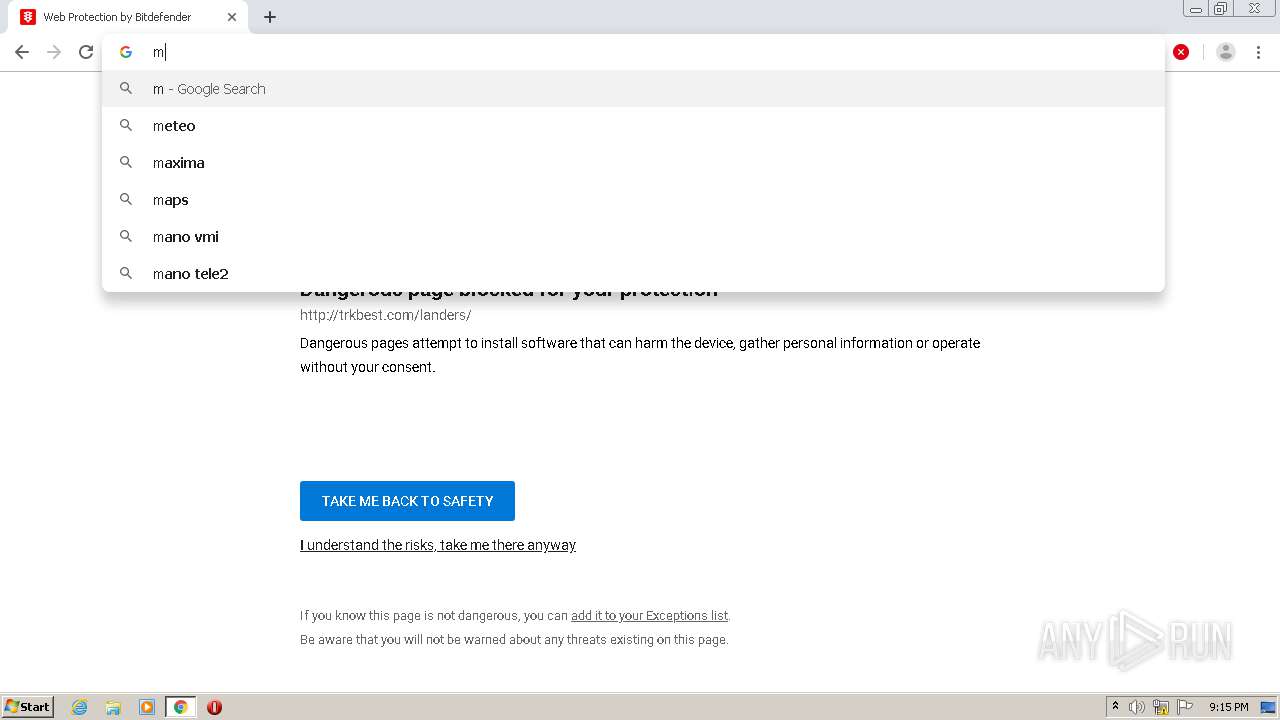This screenshot has width=1280, height=720.
Task: Open the Windows Start menu
Action: tap(28, 706)
